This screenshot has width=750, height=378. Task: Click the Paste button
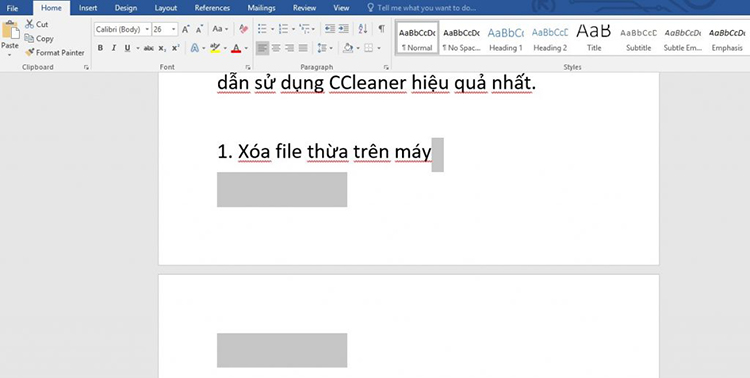point(10,38)
